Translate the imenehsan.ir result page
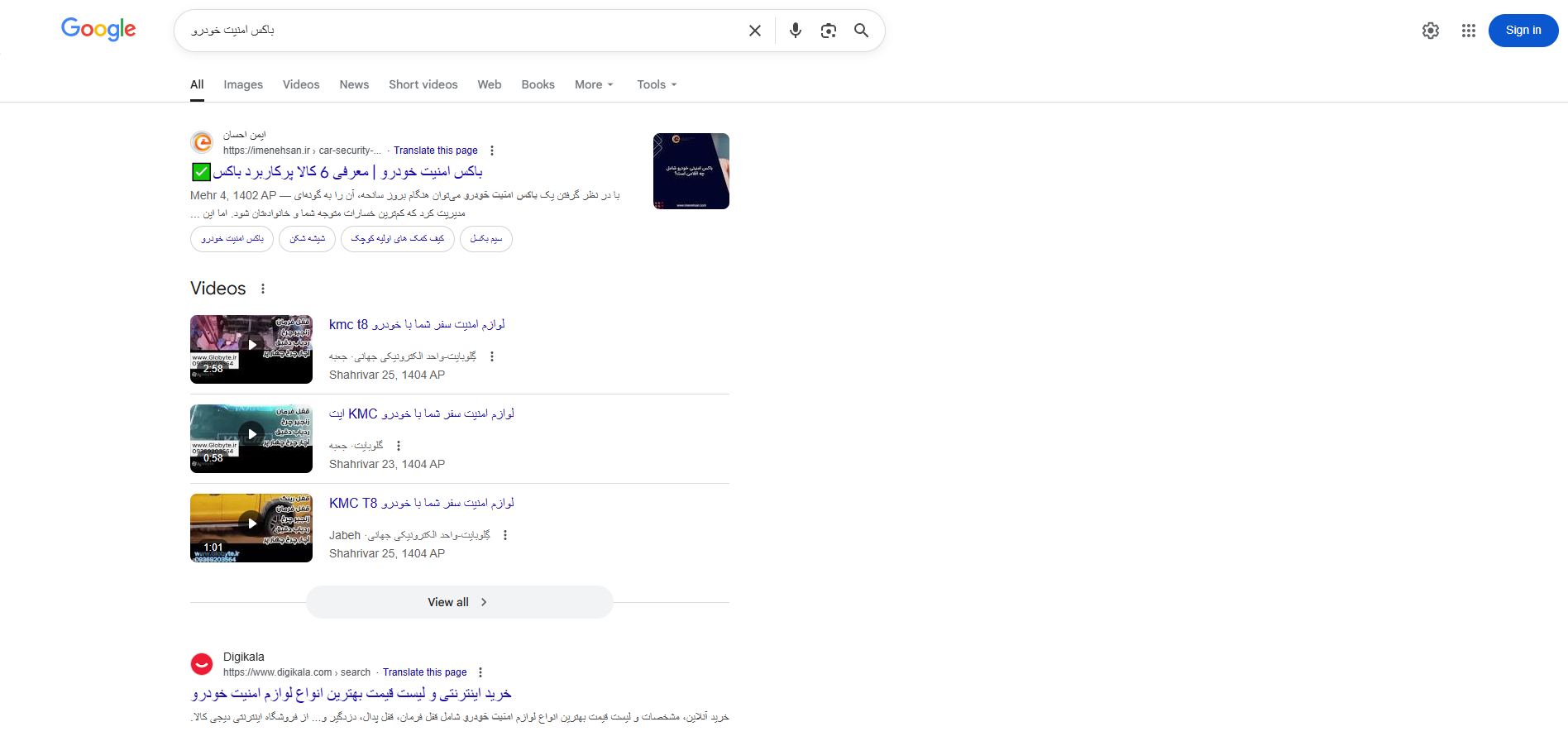The image size is (1568, 741). [436, 151]
